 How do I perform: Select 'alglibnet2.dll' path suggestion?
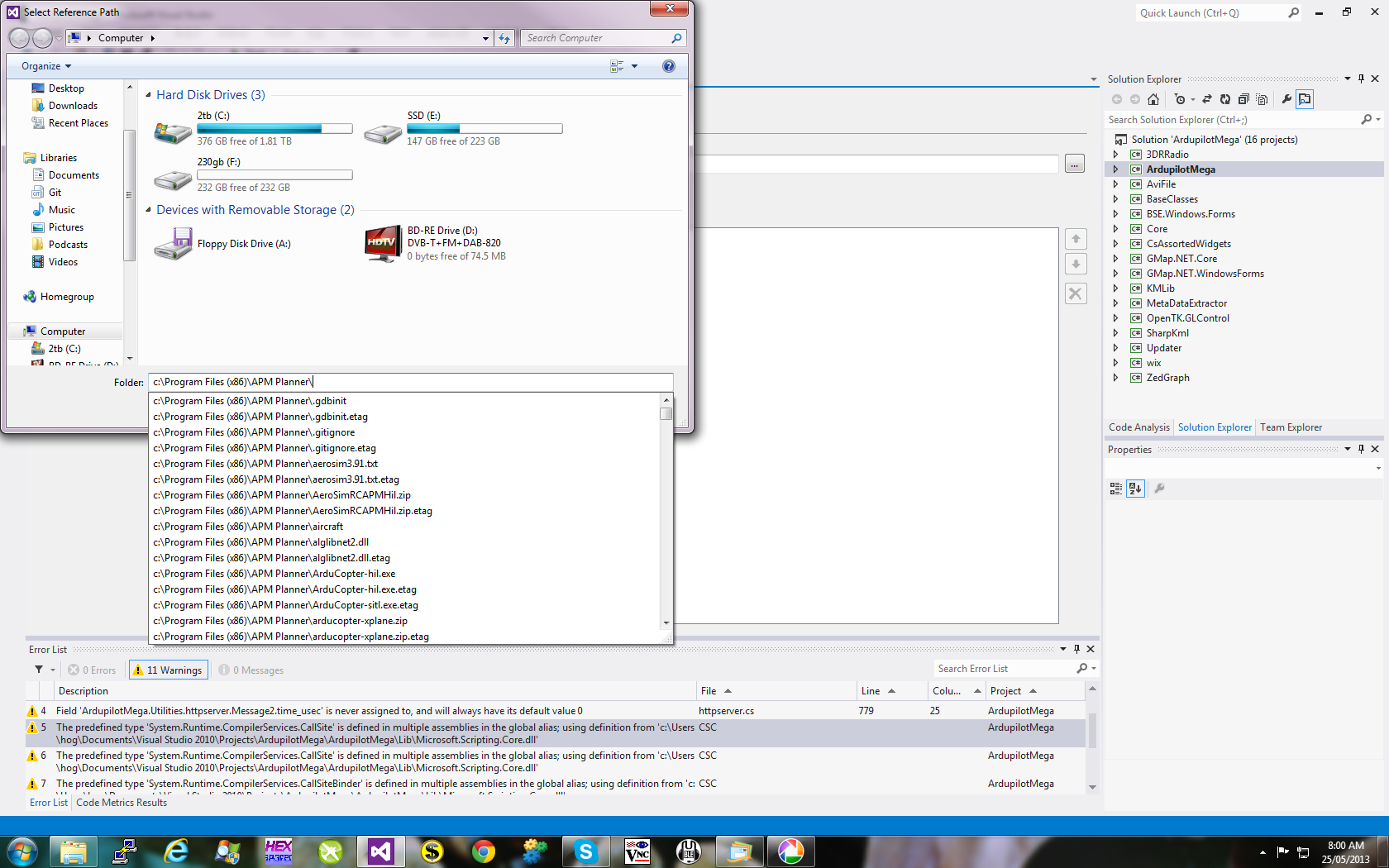point(404,542)
